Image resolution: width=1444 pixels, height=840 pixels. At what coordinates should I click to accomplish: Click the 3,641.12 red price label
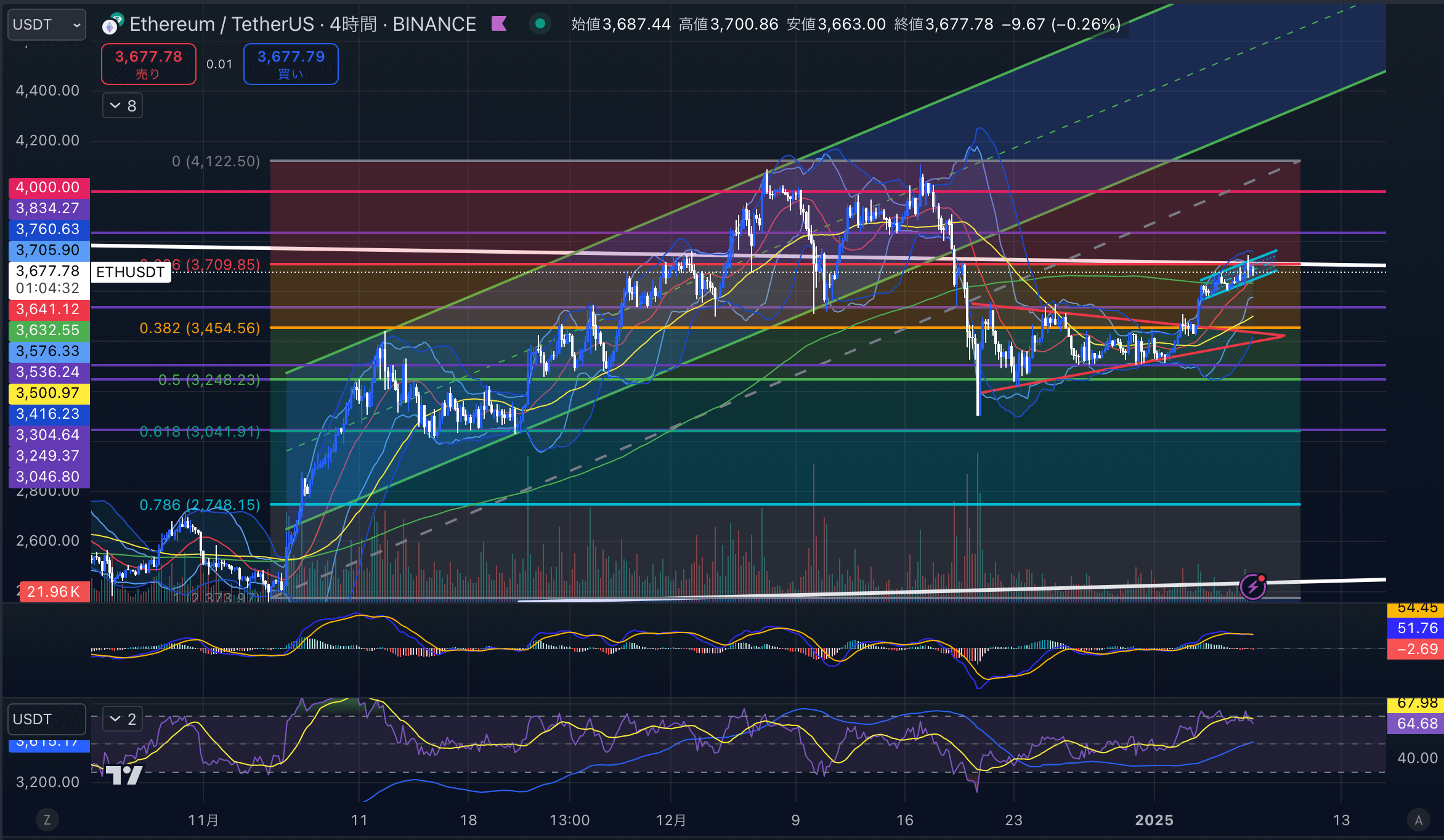[49, 309]
